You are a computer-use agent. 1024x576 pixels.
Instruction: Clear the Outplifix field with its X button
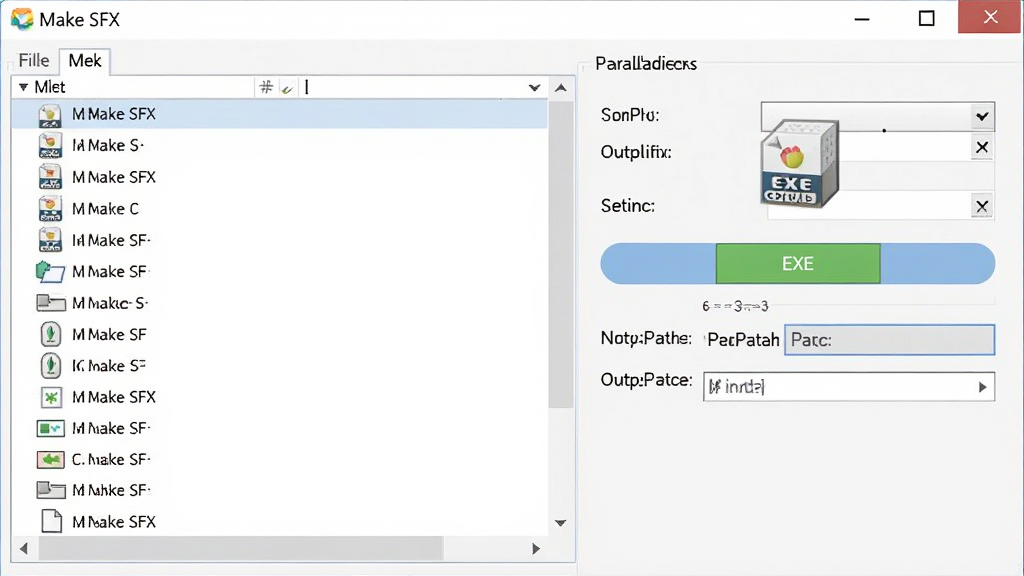coord(982,148)
